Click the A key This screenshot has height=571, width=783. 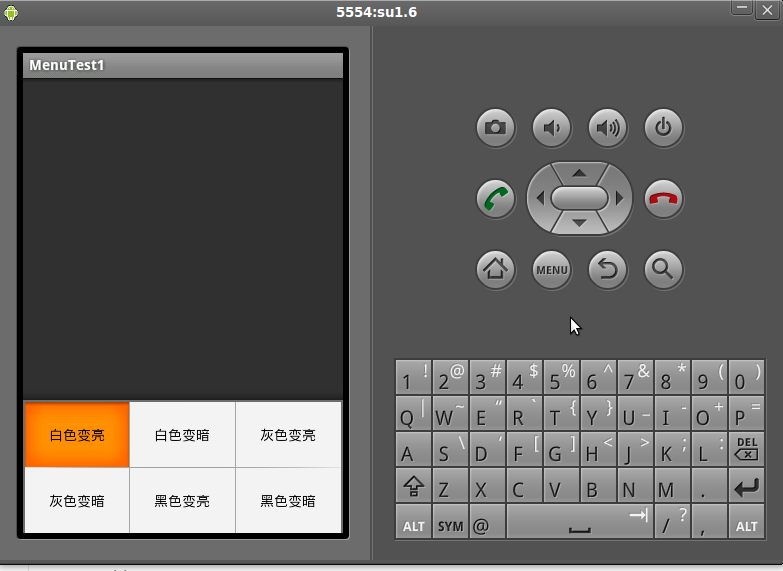(413, 449)
